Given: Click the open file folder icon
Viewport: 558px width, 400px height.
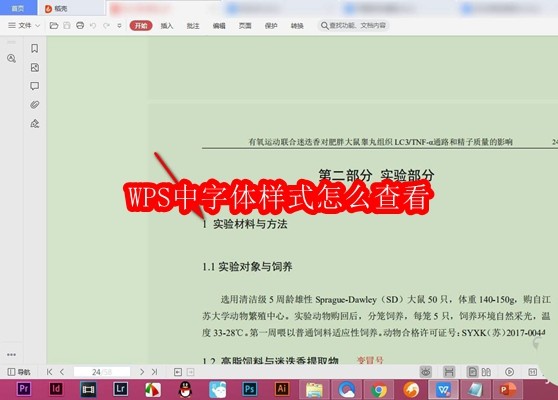Looking at the screenshot, I should 54,25.
